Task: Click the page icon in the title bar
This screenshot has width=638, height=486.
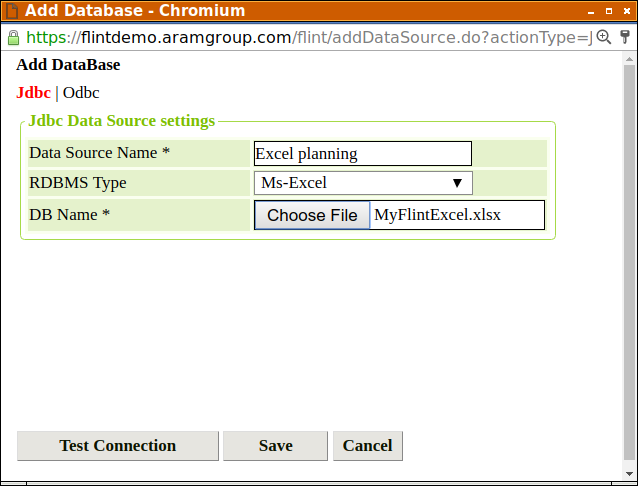Action: point(12,11)
